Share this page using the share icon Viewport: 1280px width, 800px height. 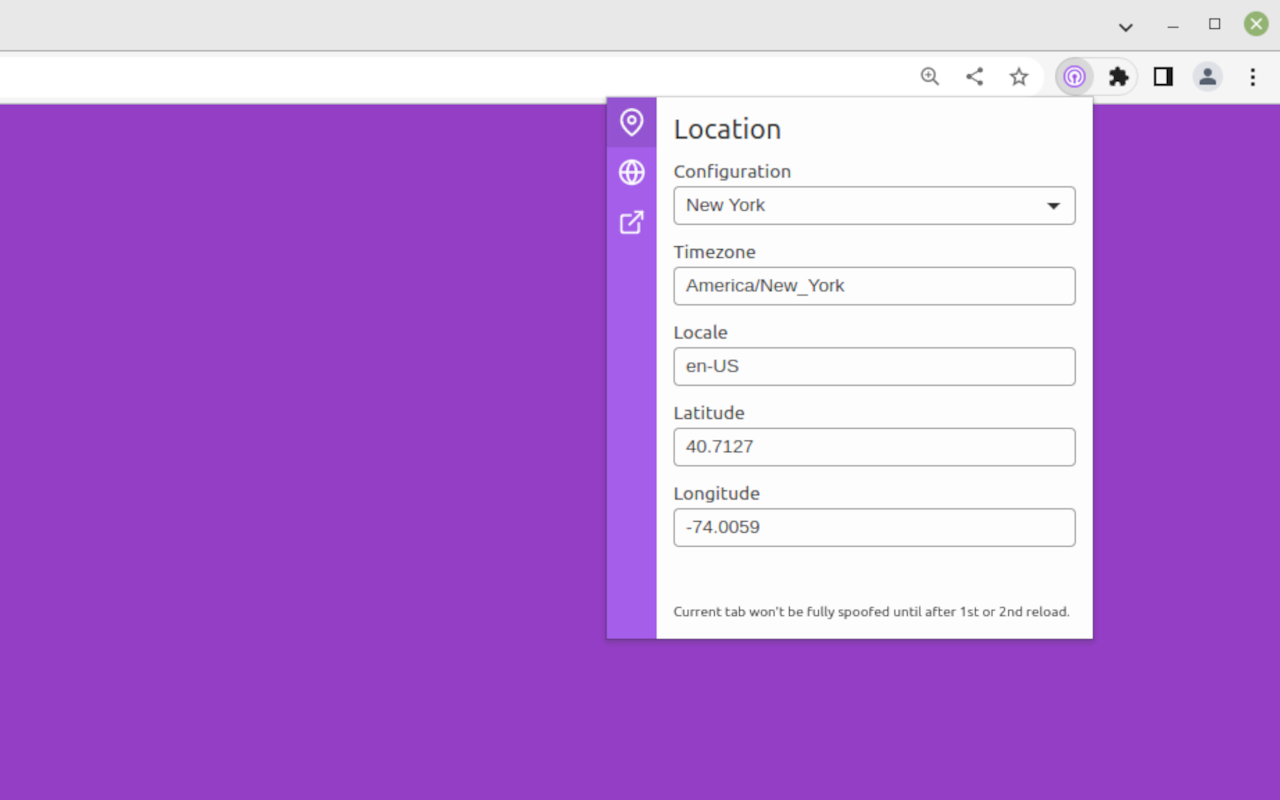[x=974, y=77]
